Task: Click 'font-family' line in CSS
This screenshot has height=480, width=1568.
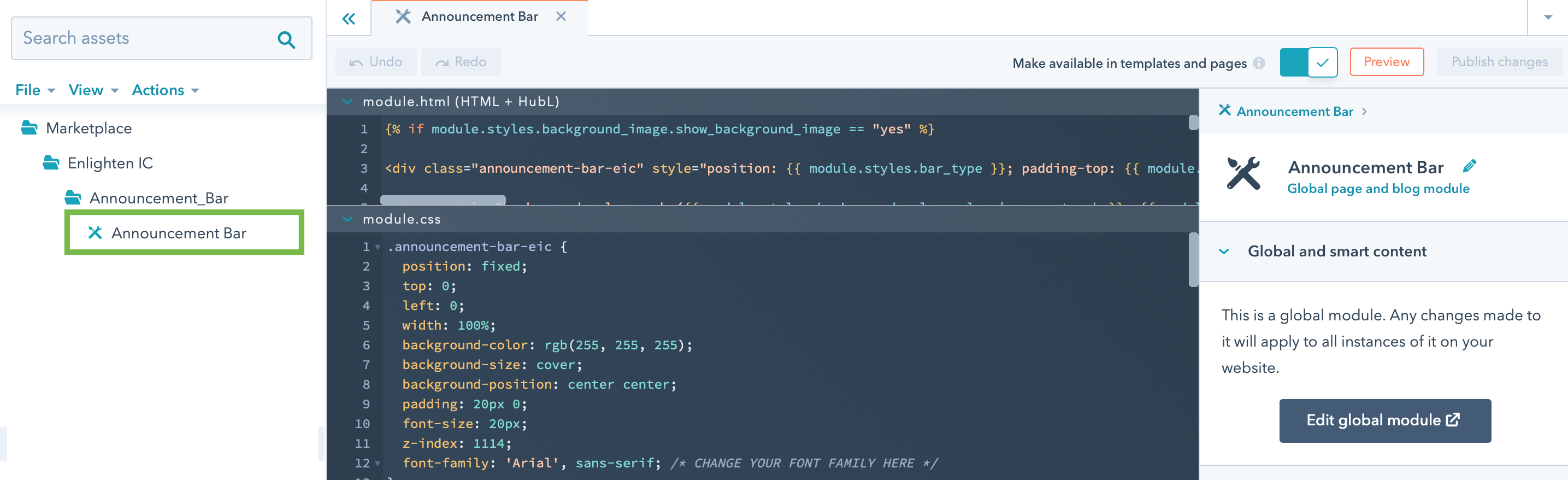Action: point(670,463)
